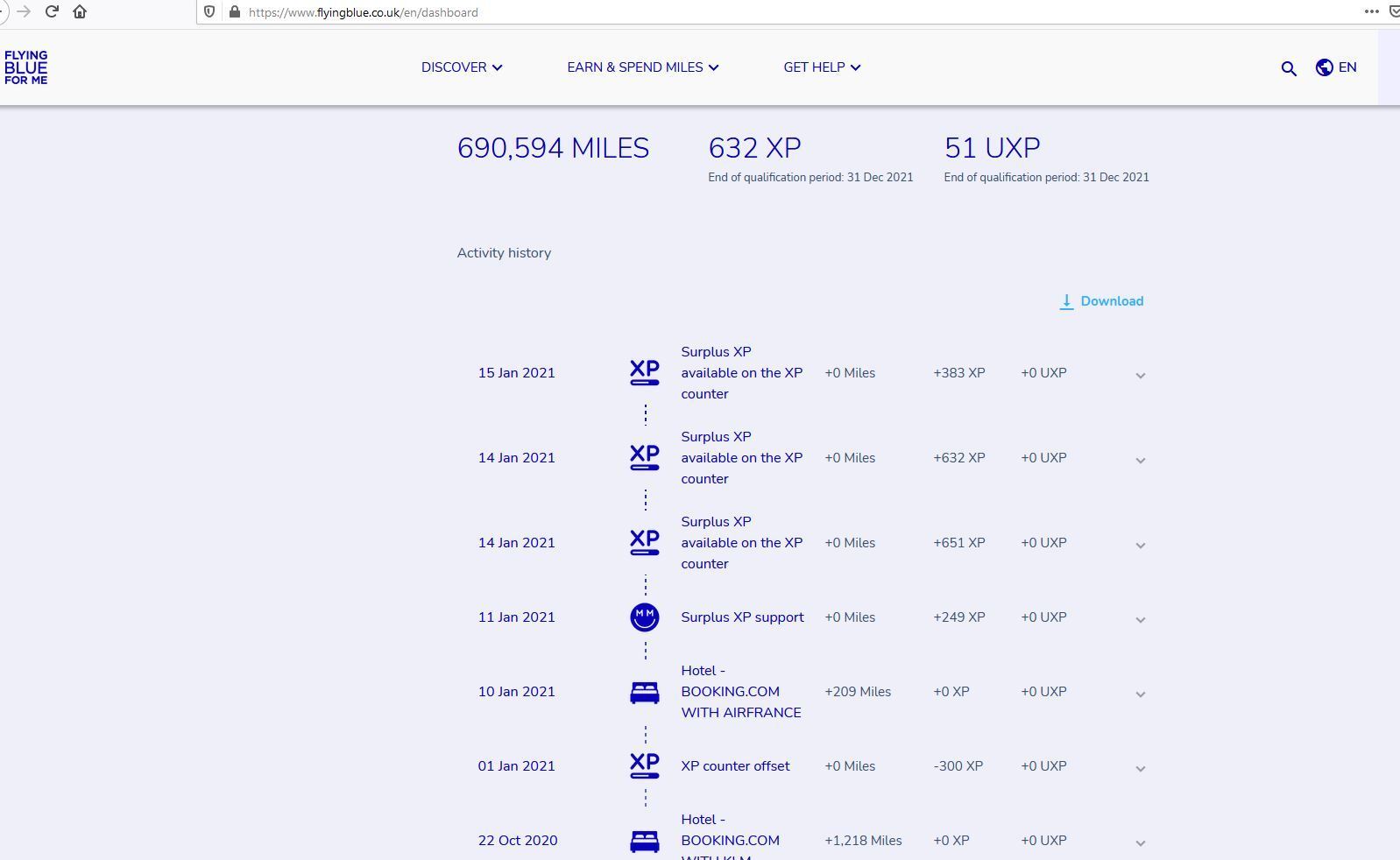Click the smiley icon for Surplus XP support

644,617
